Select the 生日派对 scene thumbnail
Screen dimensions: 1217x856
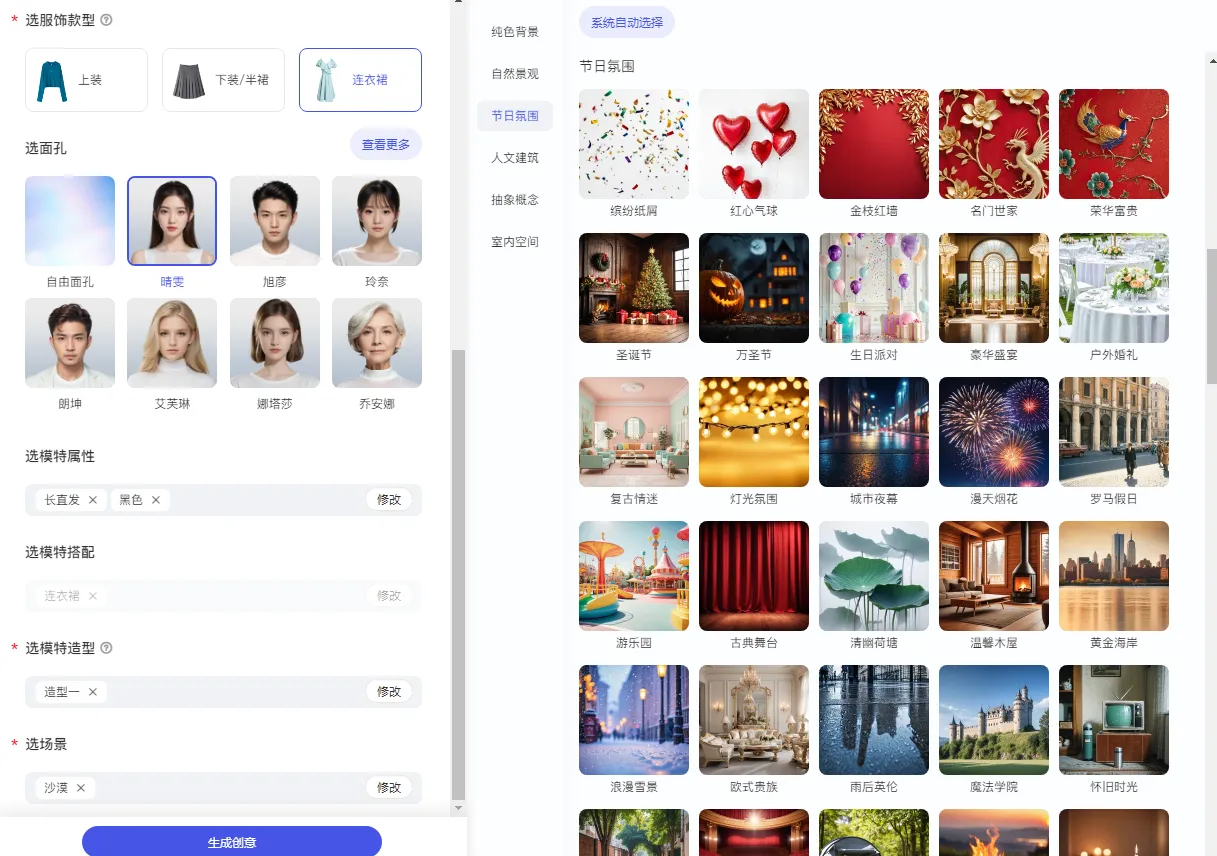pos(874,288)
